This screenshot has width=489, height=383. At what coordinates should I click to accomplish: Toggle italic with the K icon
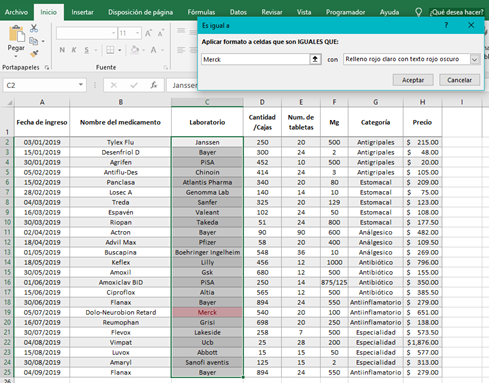click(x=74, y=50)
